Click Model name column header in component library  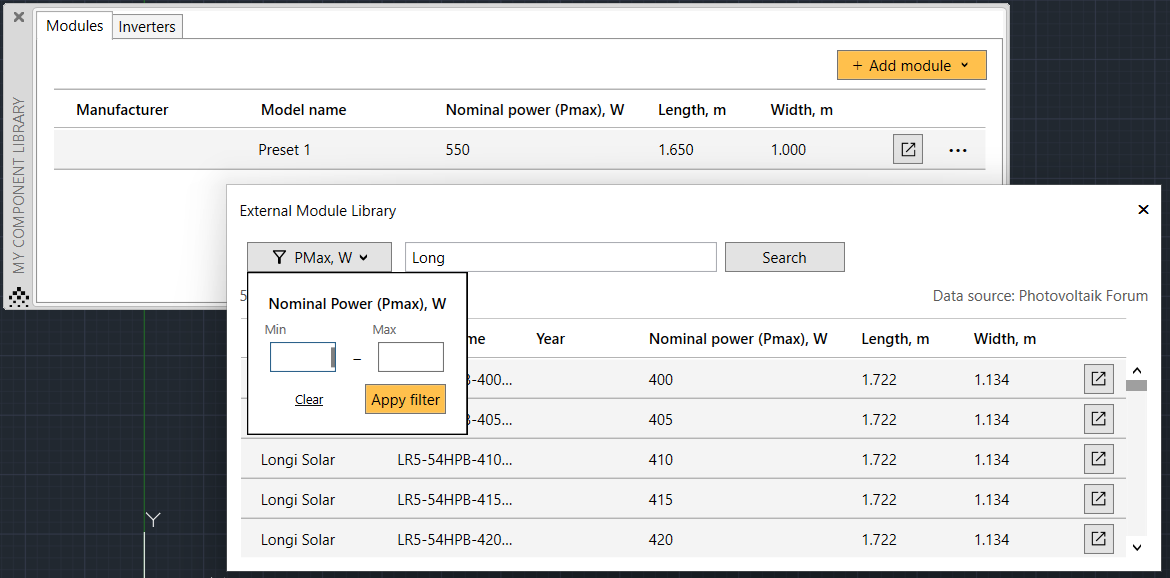pos(304,110)
